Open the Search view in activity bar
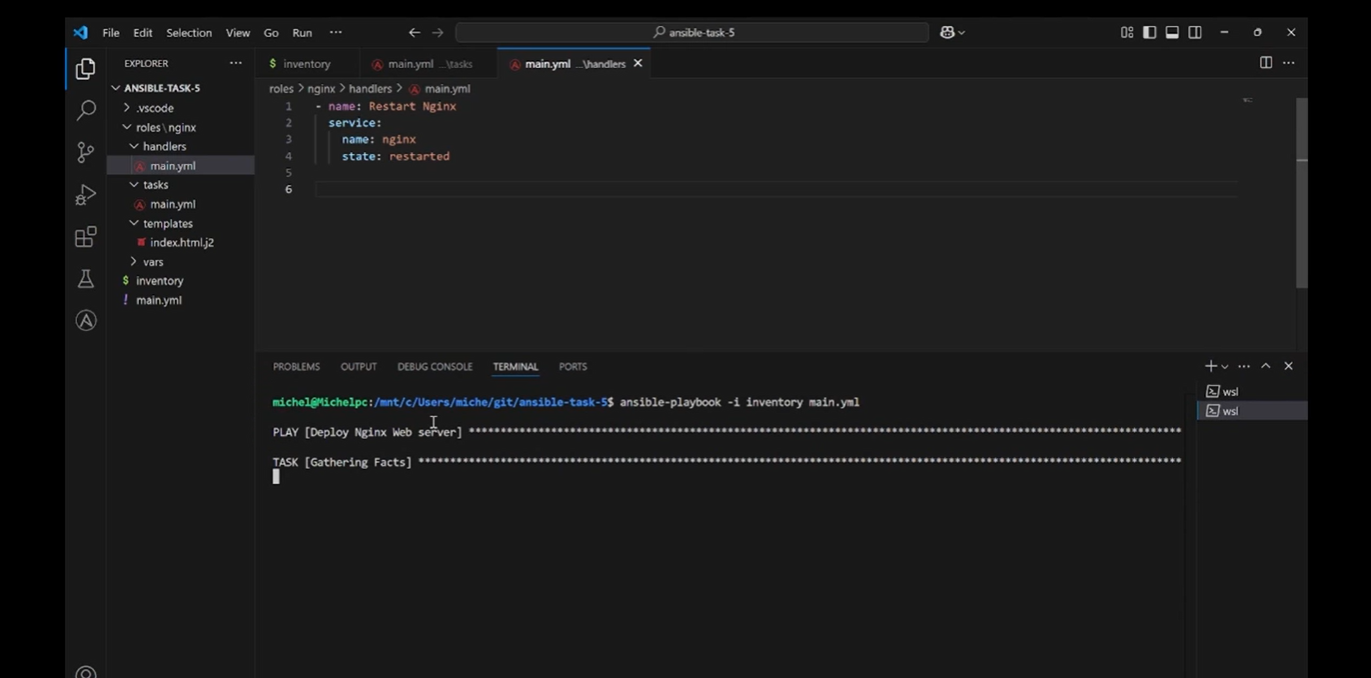This screenshot has height=678, width=1371. click(86, 110)
